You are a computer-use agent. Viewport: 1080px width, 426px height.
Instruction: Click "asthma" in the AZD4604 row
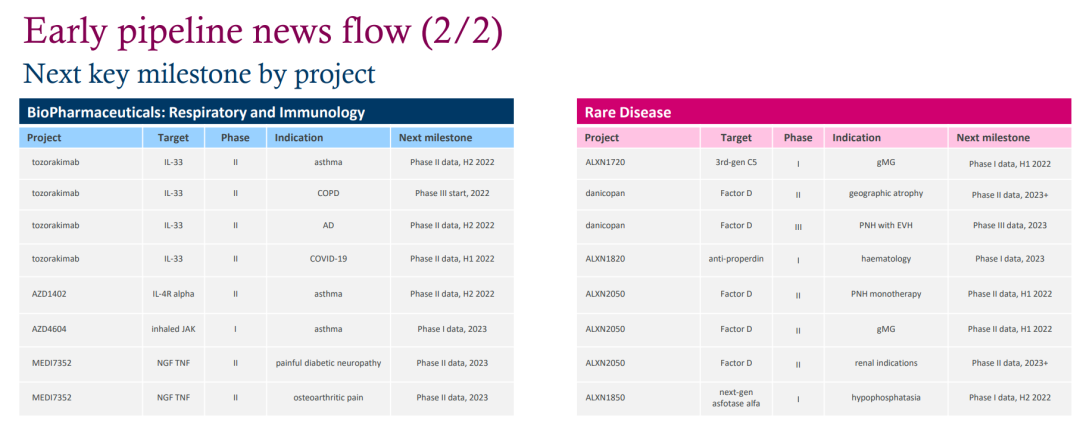(328, 329)
